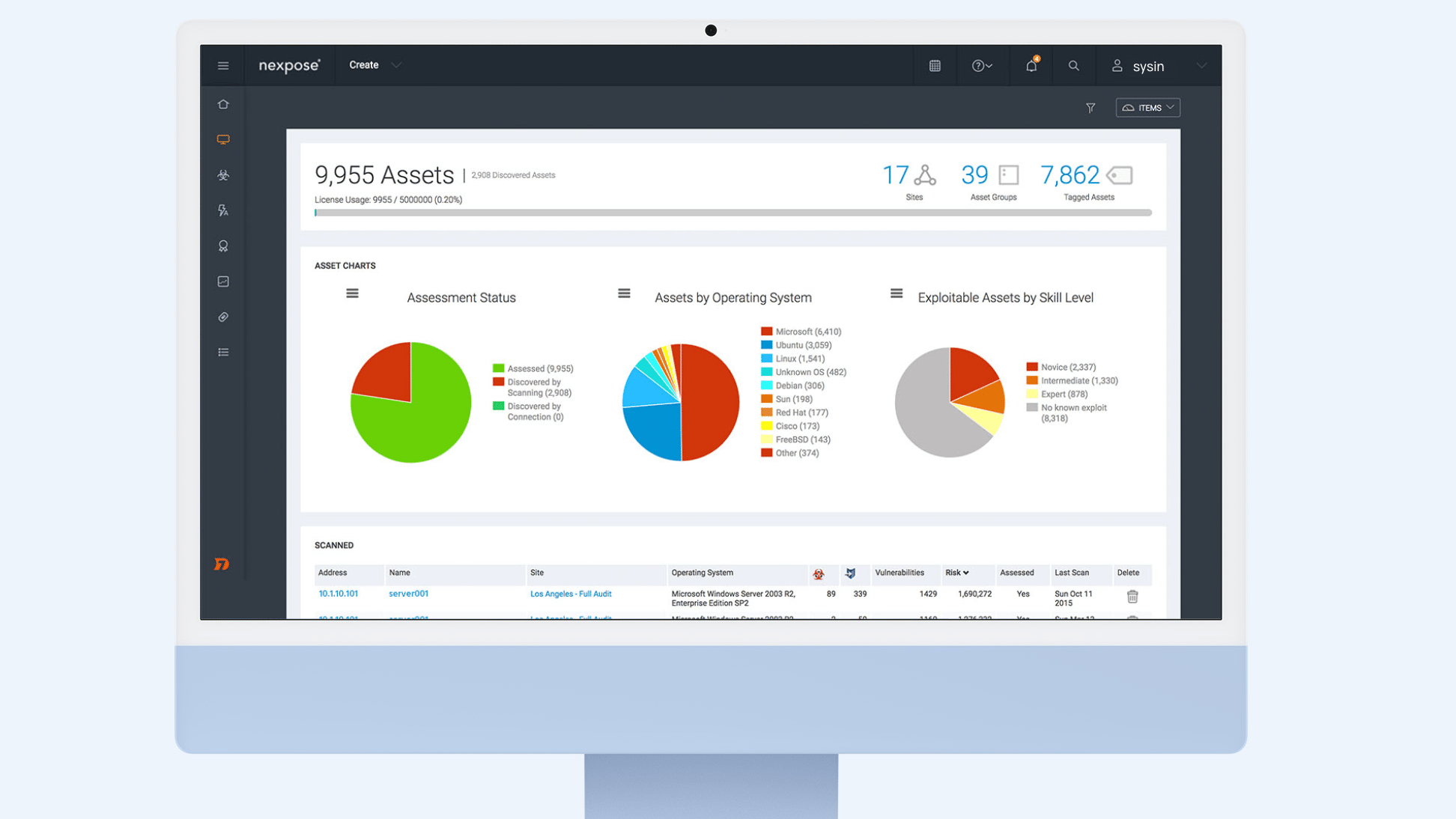Image resolution: width=1456 pixels, height=819 pixels.
Task: Toggle Unknown OS (482) legend entry
Action: [x=804, y=372]
